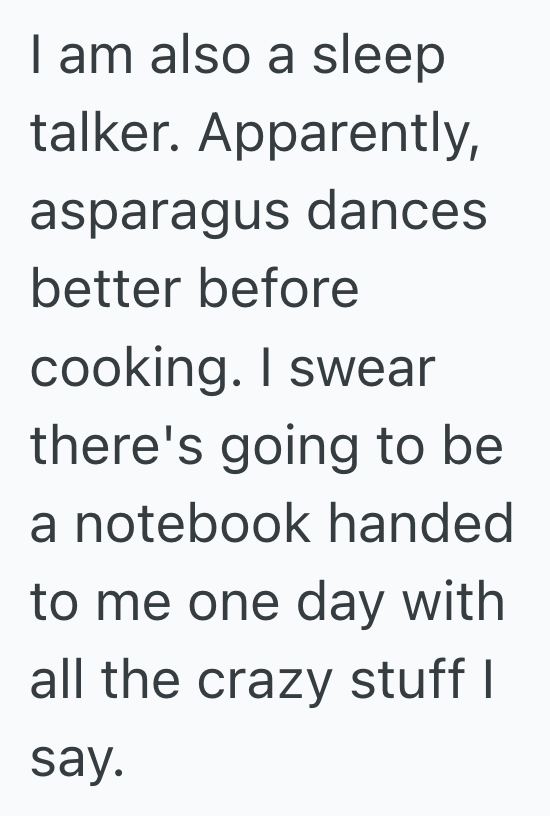Click the word "better"
This screenshot has height=816, width=550.
pos(106,288)
